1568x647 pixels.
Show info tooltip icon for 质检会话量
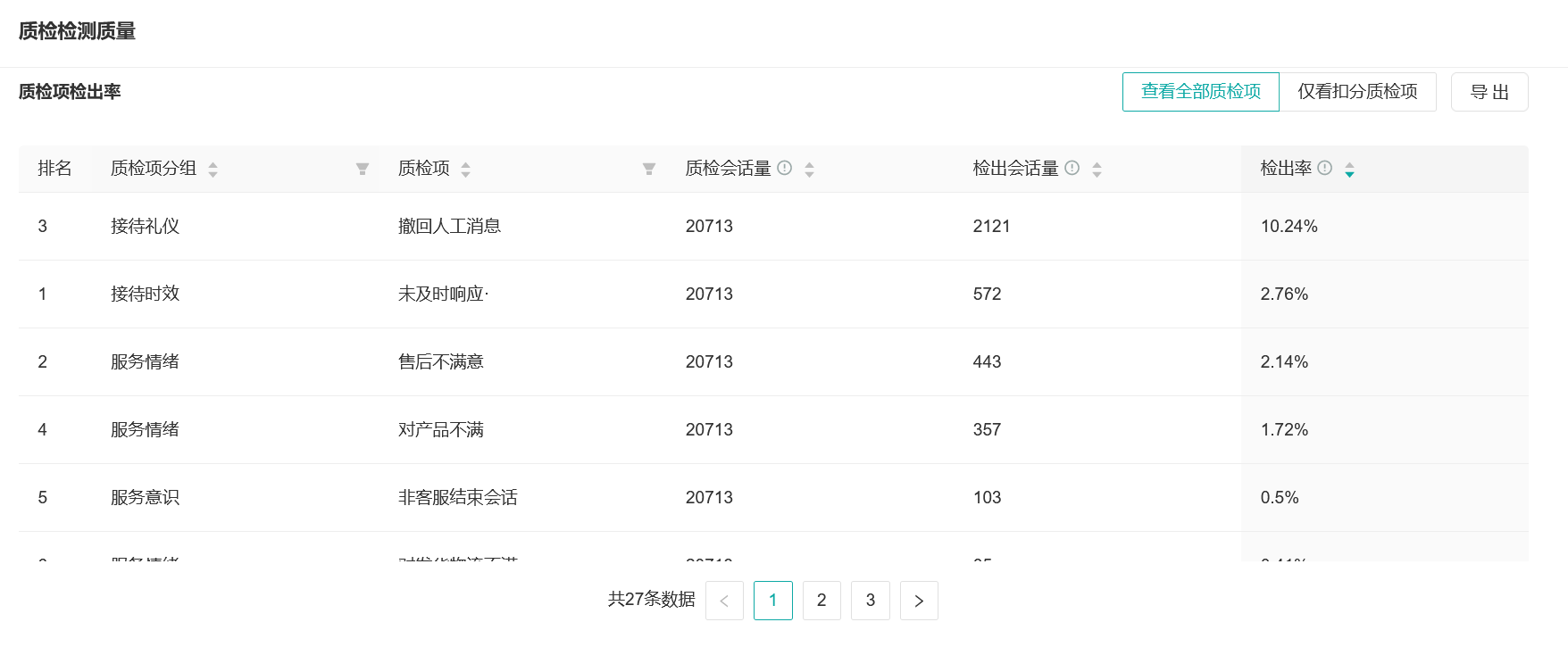coord(785,168)
